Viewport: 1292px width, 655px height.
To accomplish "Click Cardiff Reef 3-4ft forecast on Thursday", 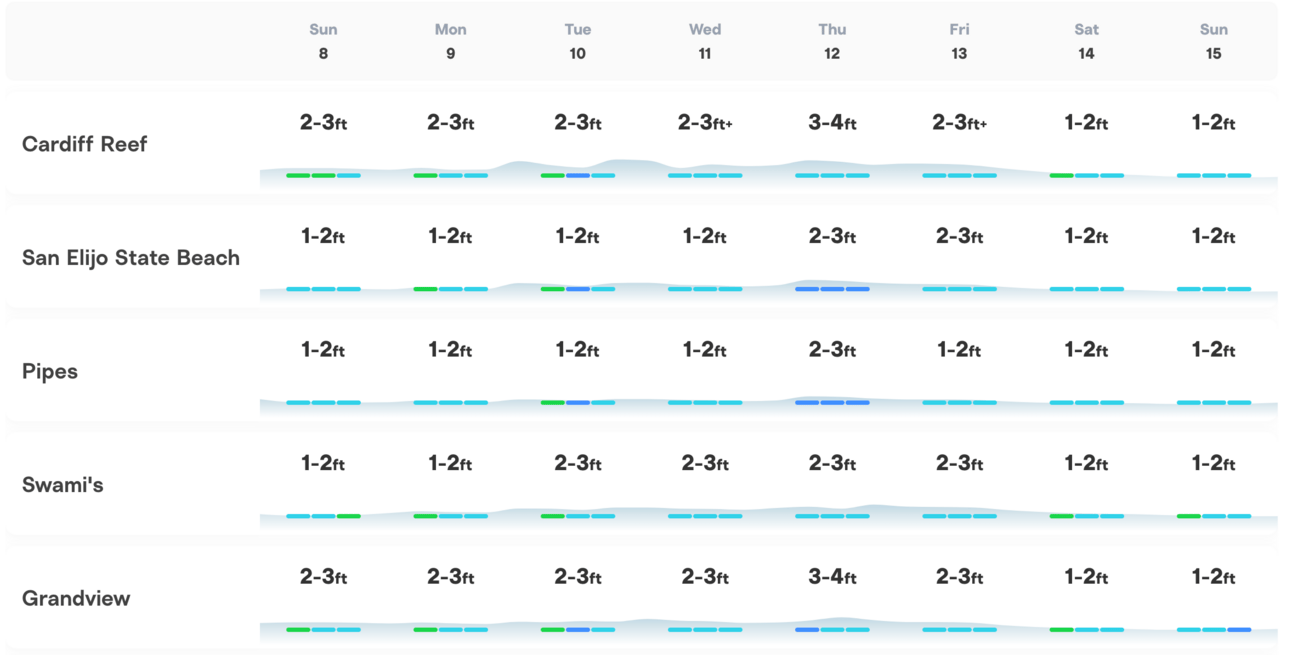I will (832, 123).
